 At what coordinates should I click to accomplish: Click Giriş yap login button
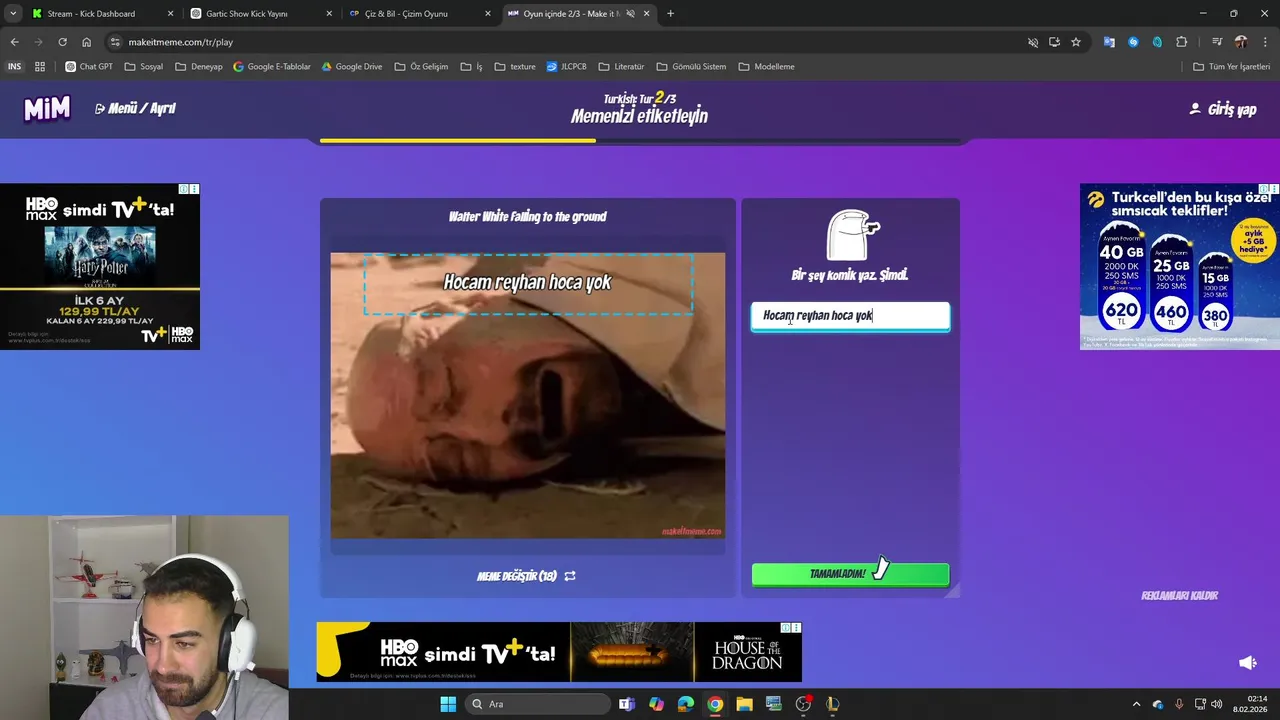click(1223, 109)
